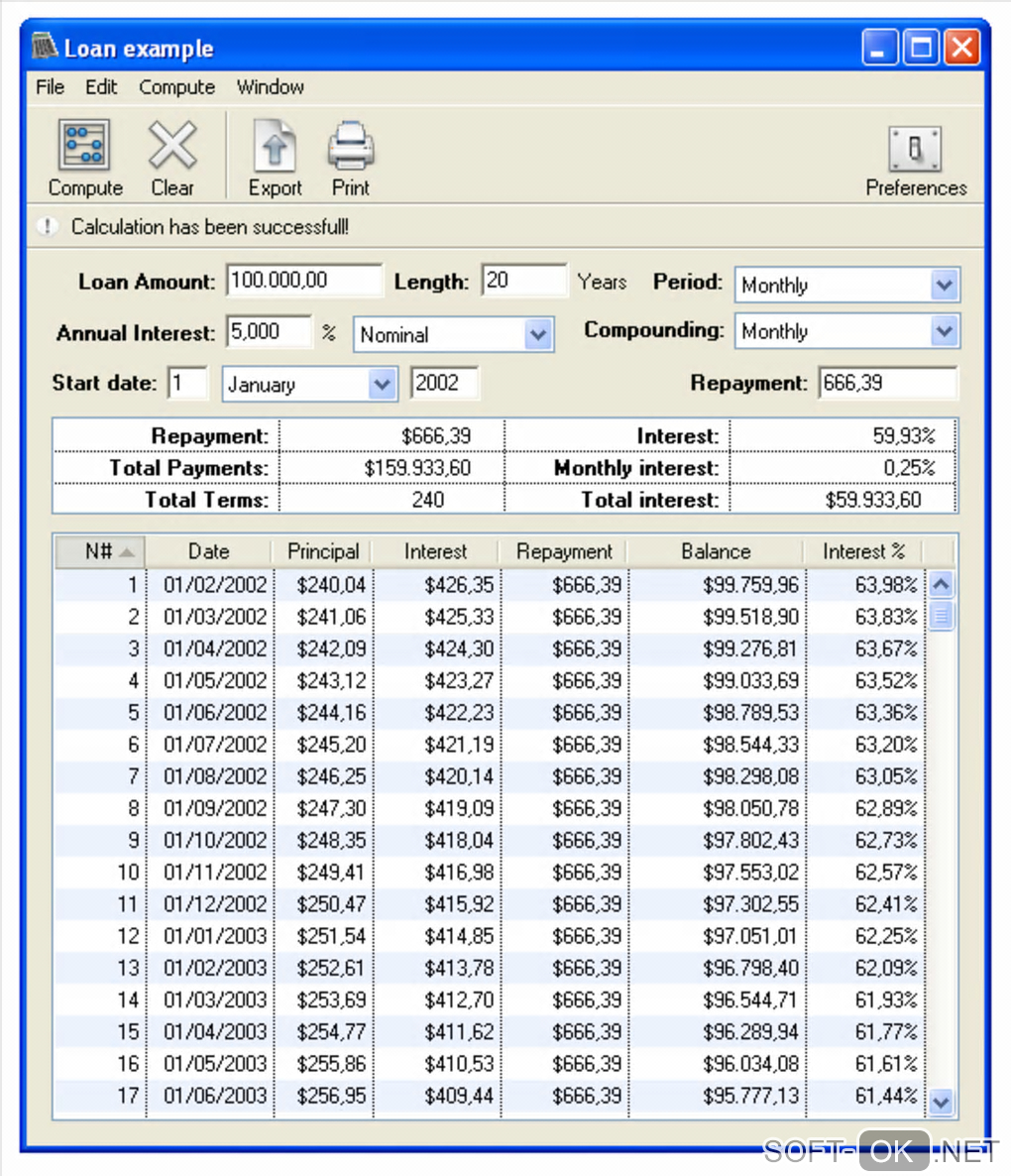Click balance $99.033,69
The width and height of the screenshot is (1011, 1176).
[x=750, y=681]
